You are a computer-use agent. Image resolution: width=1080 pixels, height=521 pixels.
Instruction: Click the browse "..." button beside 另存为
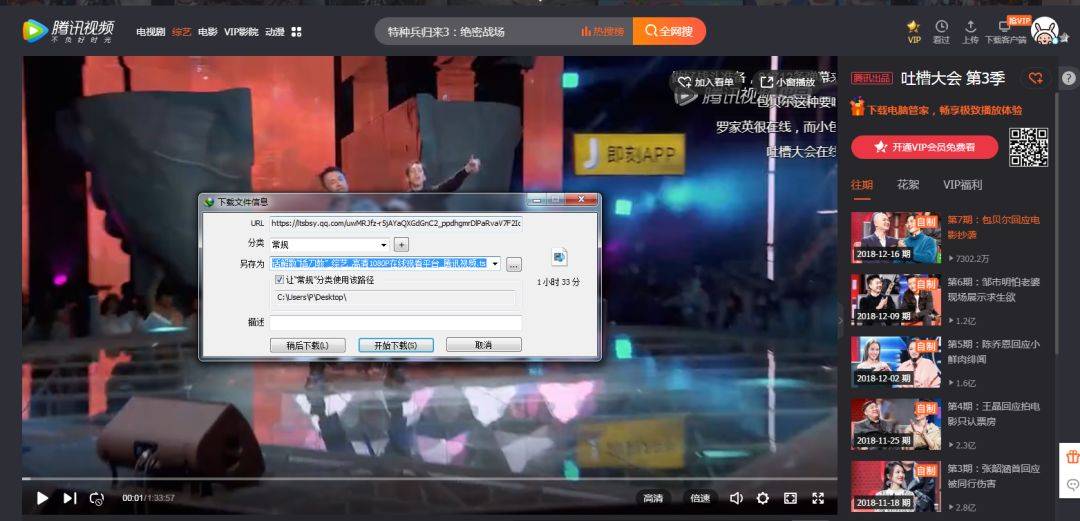click(x=514, y=264)
